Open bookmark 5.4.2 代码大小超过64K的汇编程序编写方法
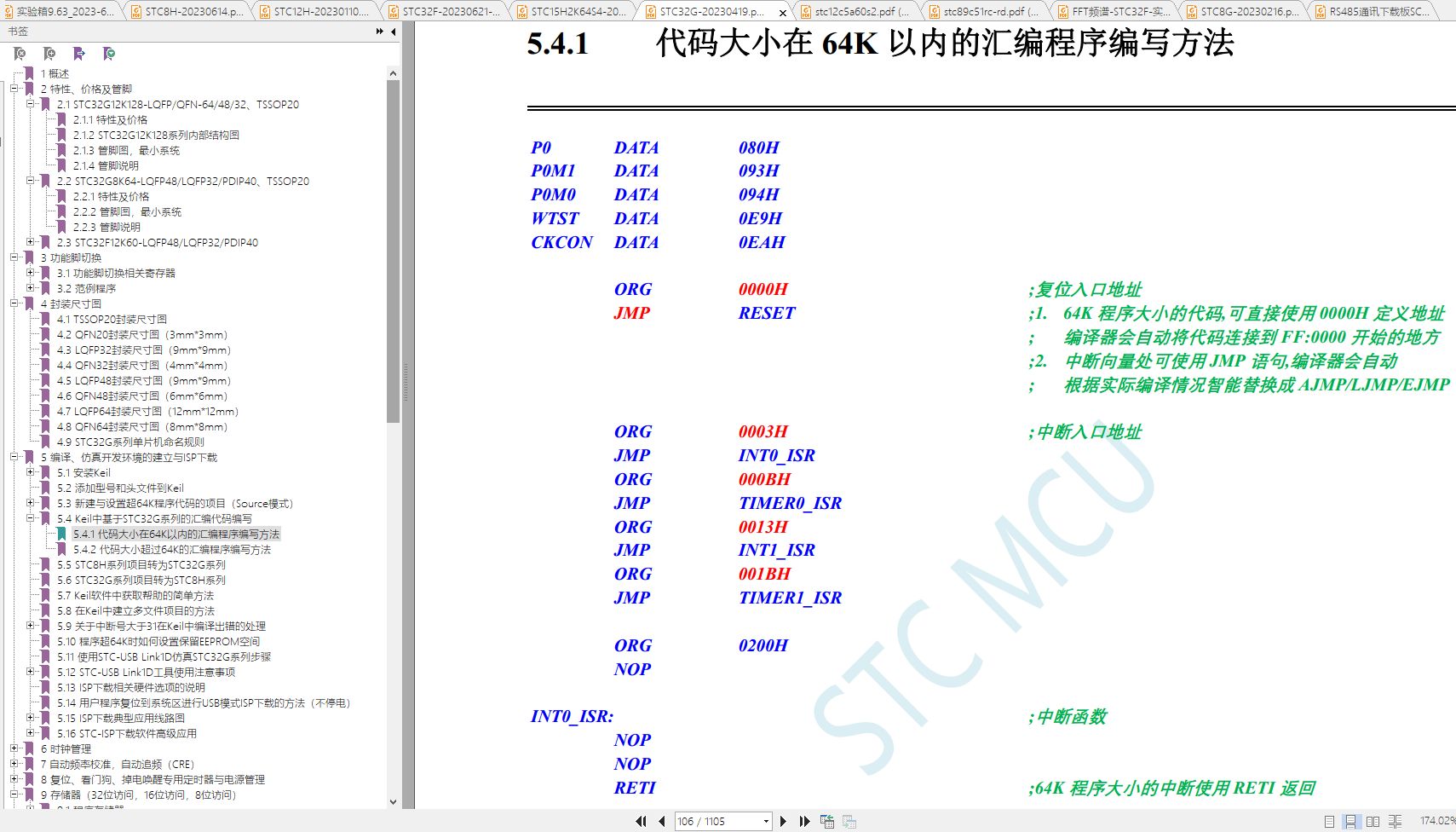The height and width of the screenshot is (832, 1456). point(172,550)
